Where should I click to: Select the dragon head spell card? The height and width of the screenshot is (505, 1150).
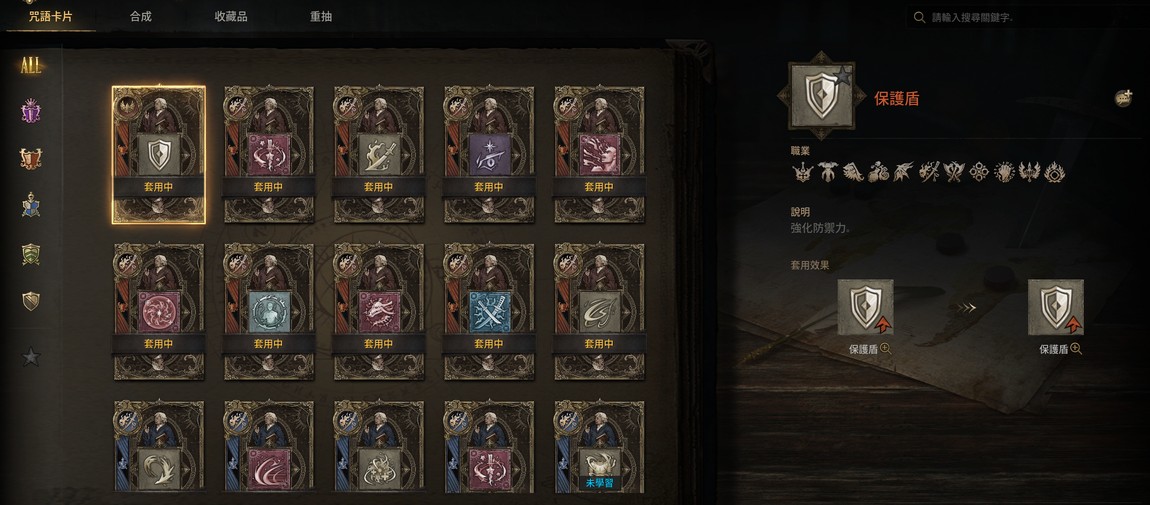coord(379,312)
